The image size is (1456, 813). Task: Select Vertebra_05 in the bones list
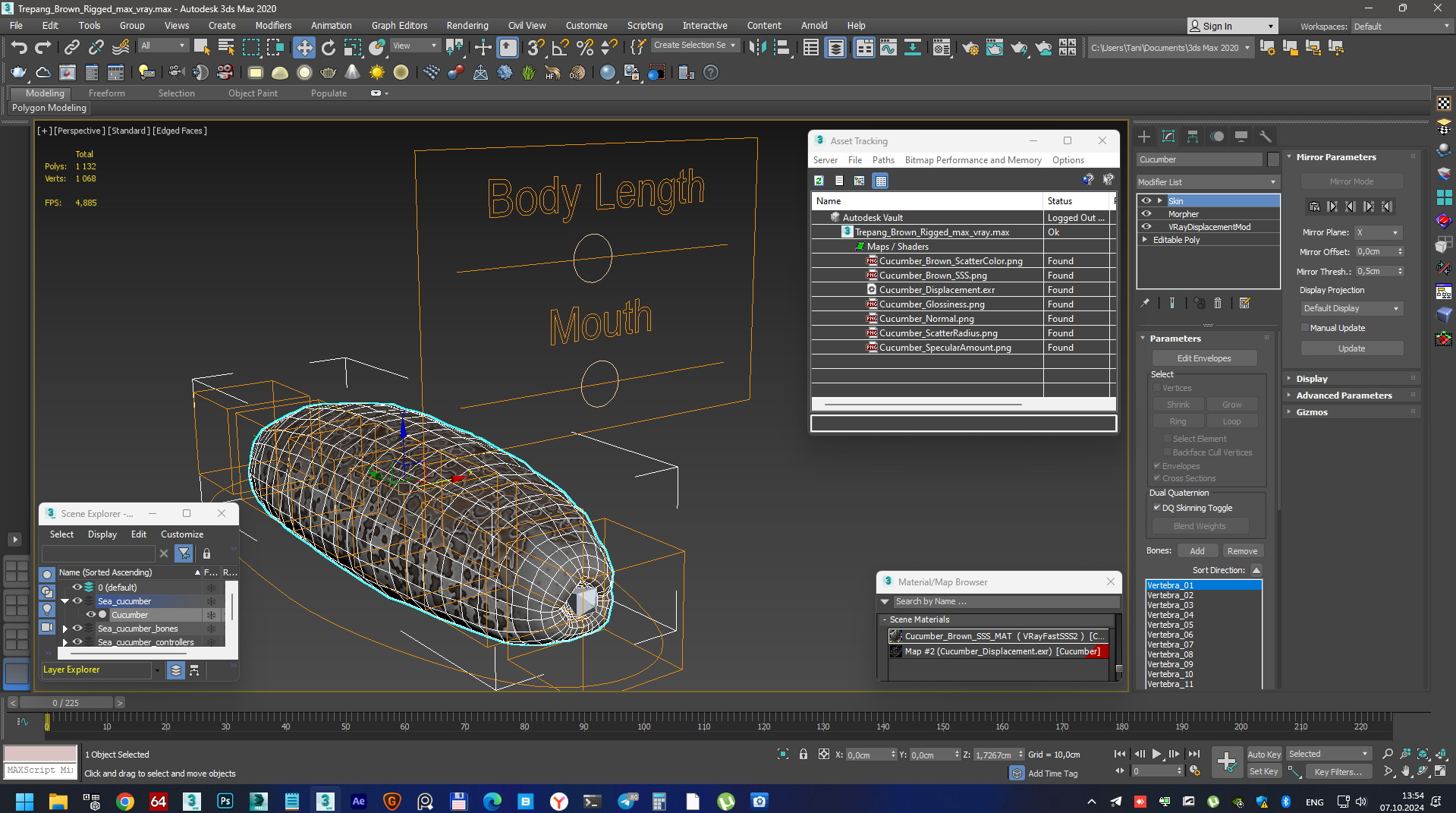(1203, 625)
